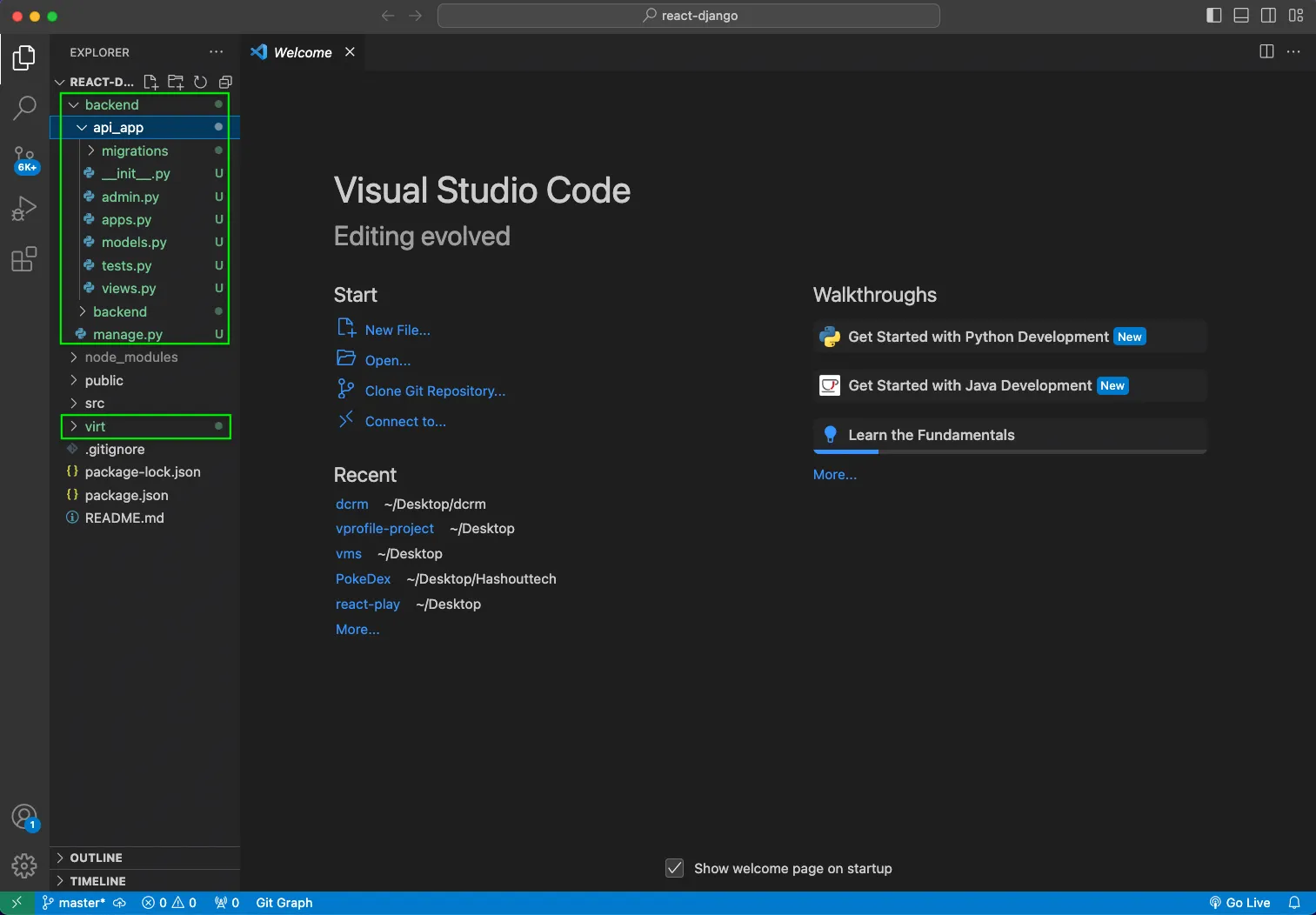Click master* branch in status bar
The height and width of the screenshot is (915, 1316).
click(73, 903)
